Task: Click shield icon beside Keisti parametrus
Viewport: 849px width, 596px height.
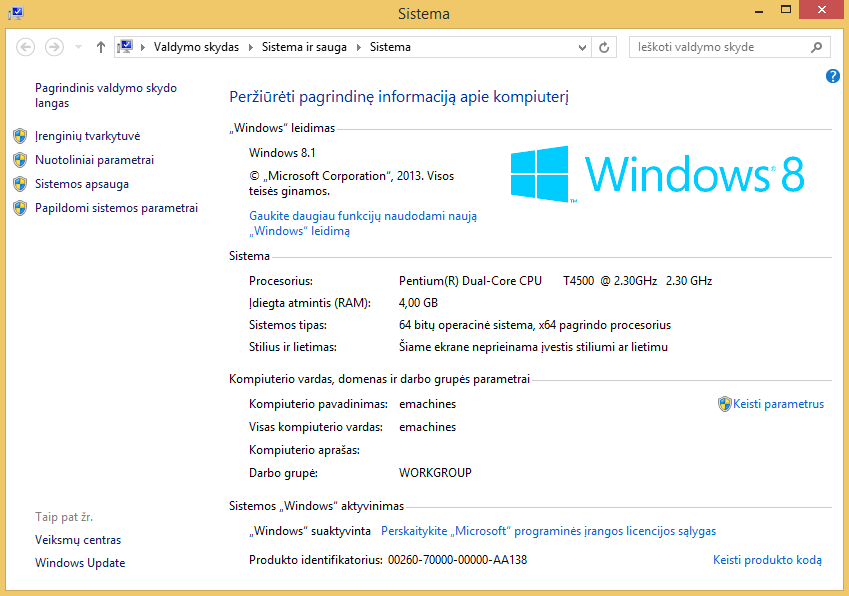Action: 724,404
